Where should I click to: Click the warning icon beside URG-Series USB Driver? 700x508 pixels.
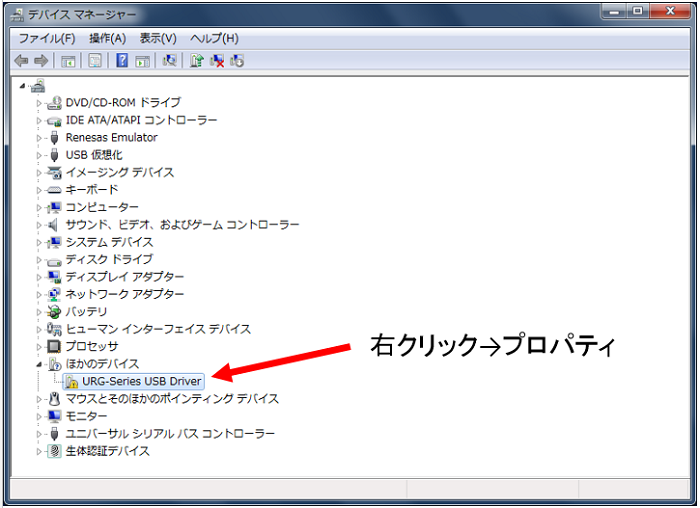coord(71,382)
